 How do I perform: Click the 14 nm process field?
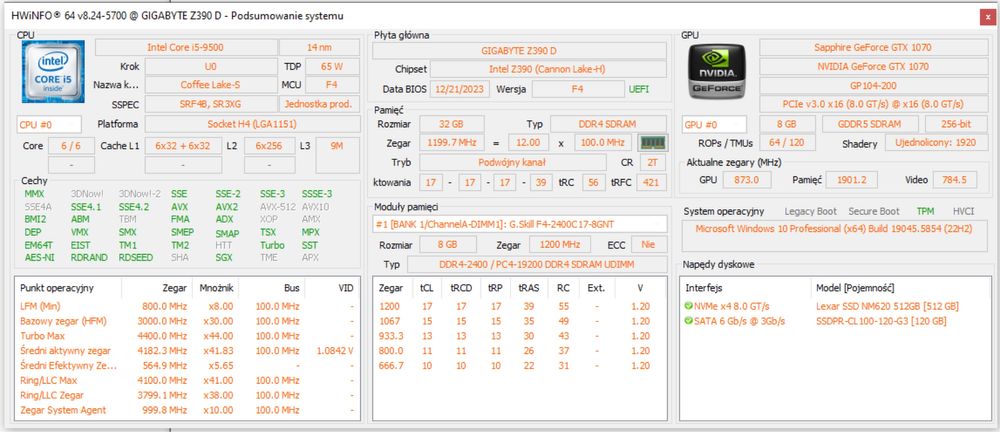point(320,47)
